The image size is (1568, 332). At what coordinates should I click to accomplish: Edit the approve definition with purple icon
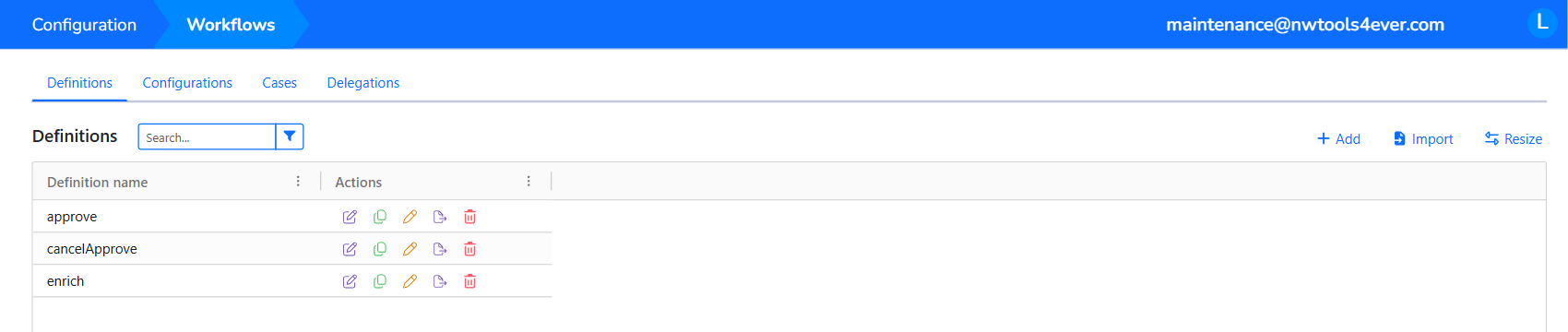click(x=350, y=217)
